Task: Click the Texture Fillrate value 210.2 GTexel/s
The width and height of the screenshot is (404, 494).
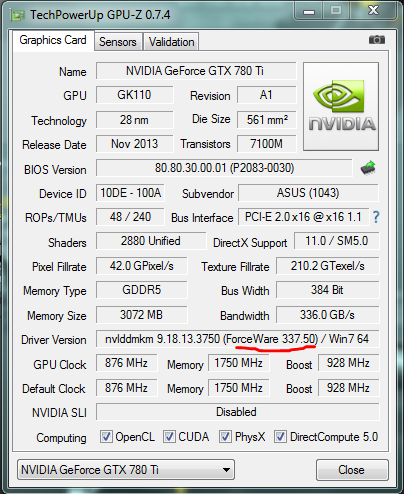Action: (328, 266)
